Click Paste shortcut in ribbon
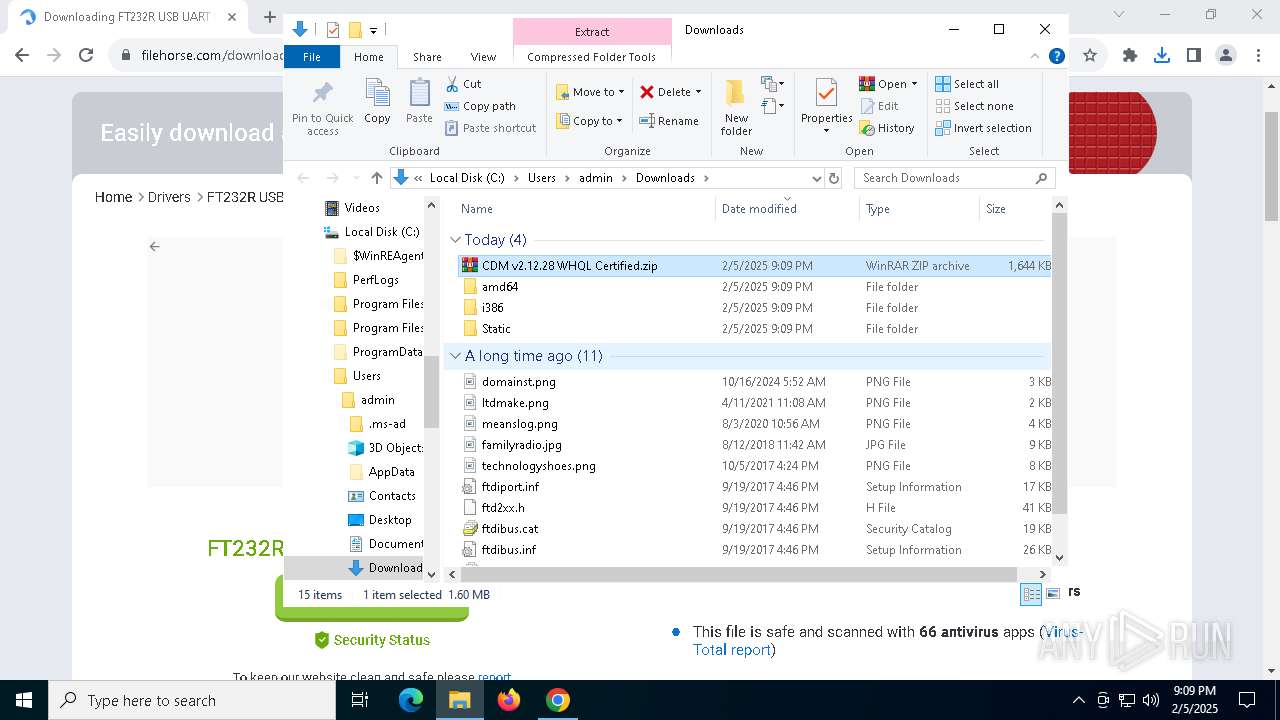The image size is (1280, 720). 490,128
